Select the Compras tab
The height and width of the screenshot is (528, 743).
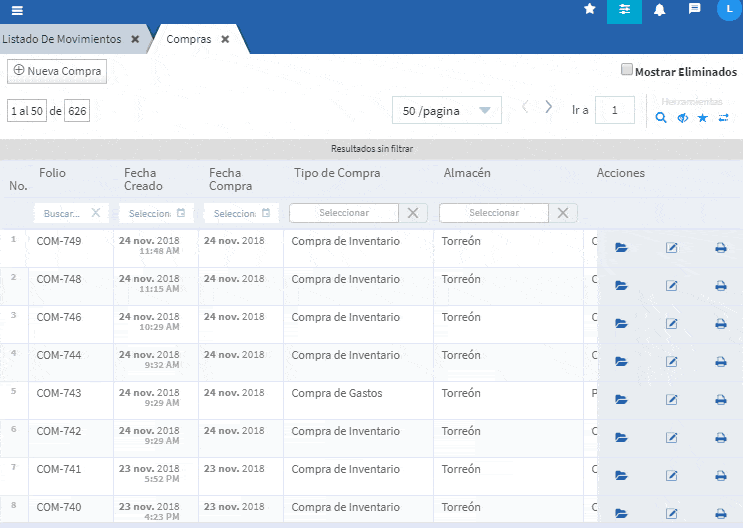point(189,39)
